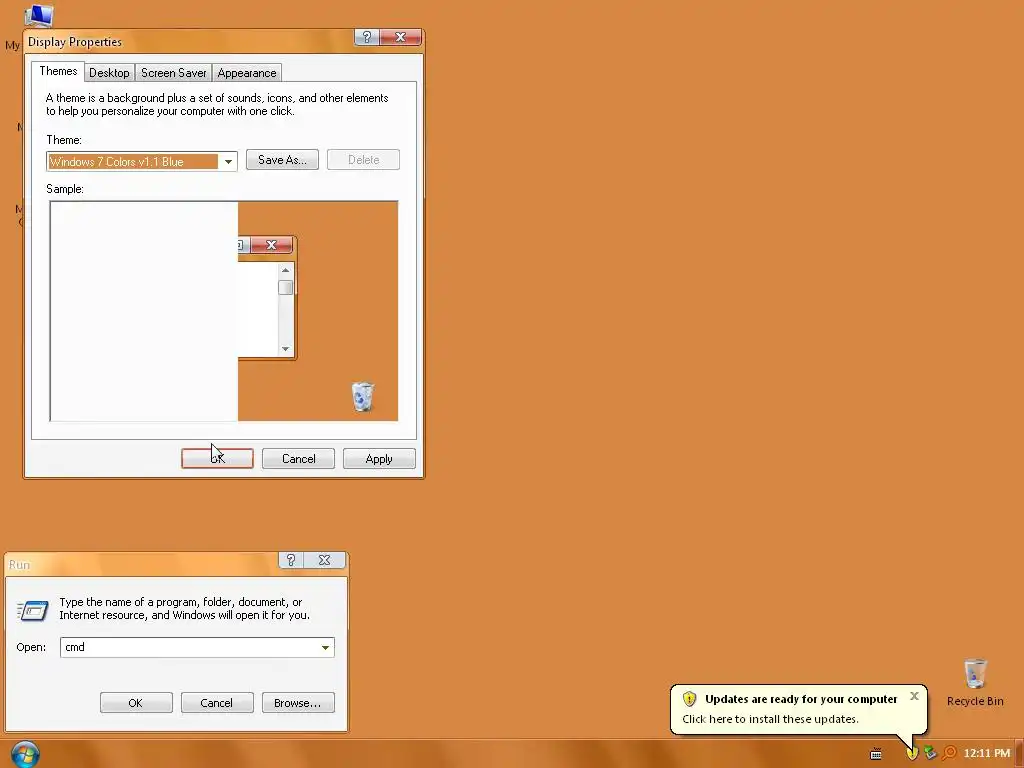This screenshot has height=768, width=1024.
Task: Cancel the Run dialog
Action: coord(217,703)
